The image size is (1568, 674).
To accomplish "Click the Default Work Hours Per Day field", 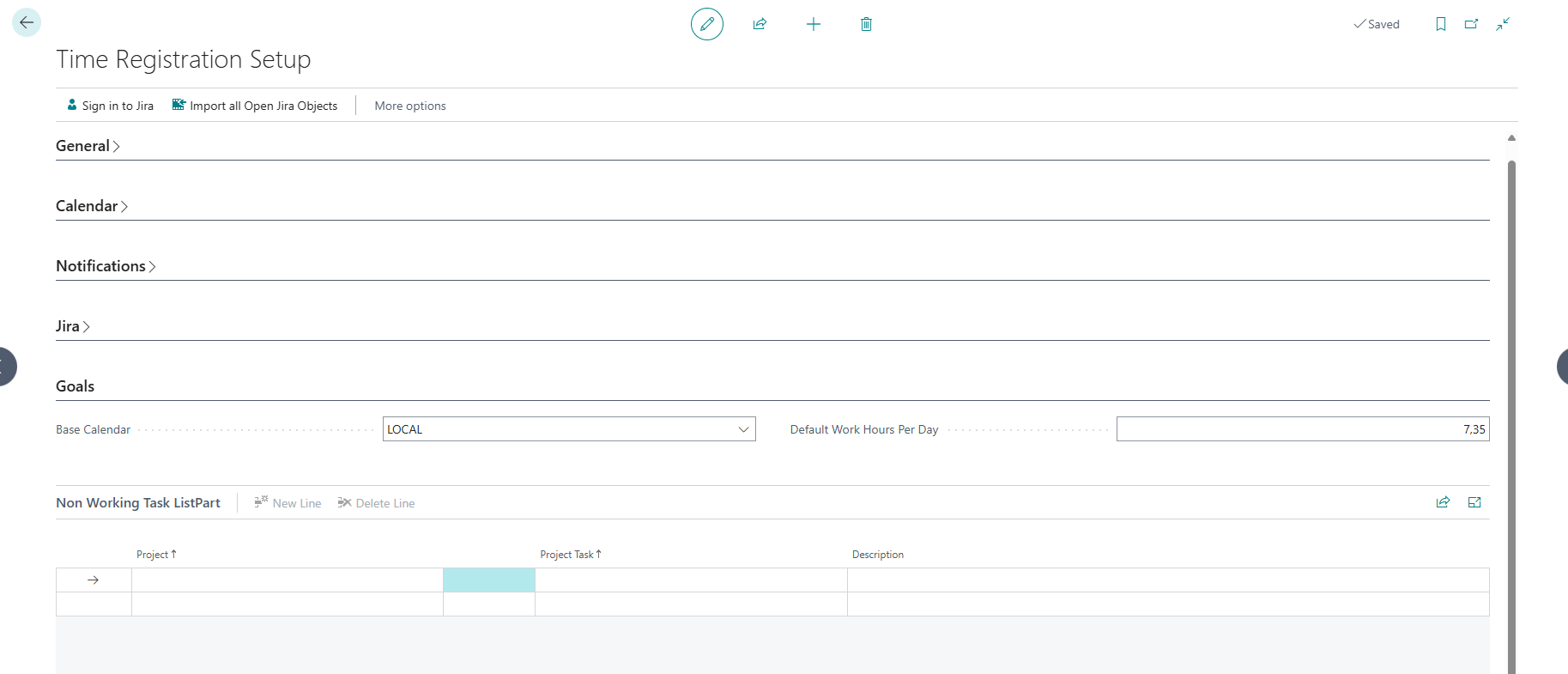I will pyautogui.click(x=1302, y=429).
